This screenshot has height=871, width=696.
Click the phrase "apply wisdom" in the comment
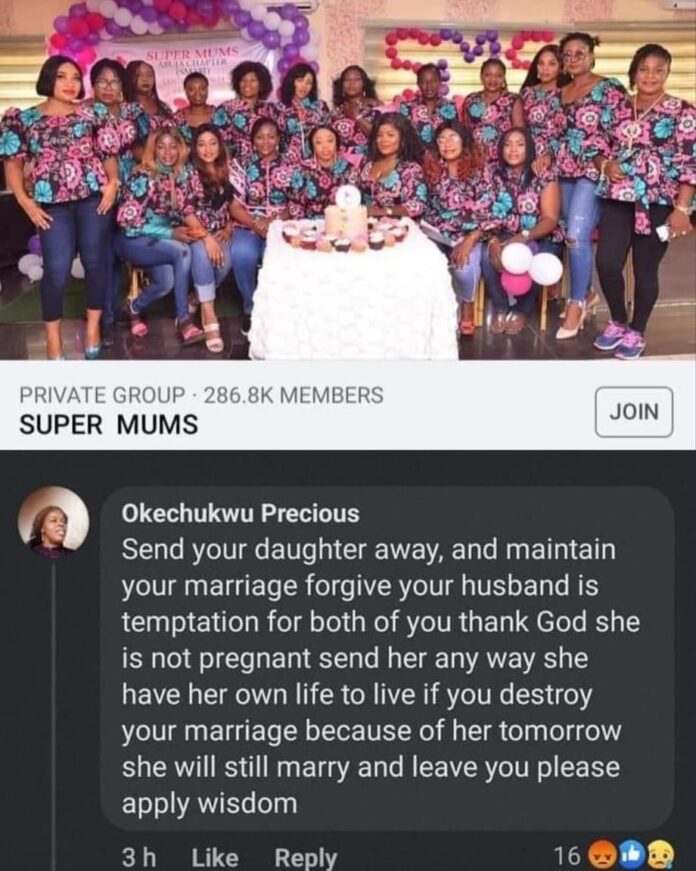pyautogui.click(x=209, y=802)
